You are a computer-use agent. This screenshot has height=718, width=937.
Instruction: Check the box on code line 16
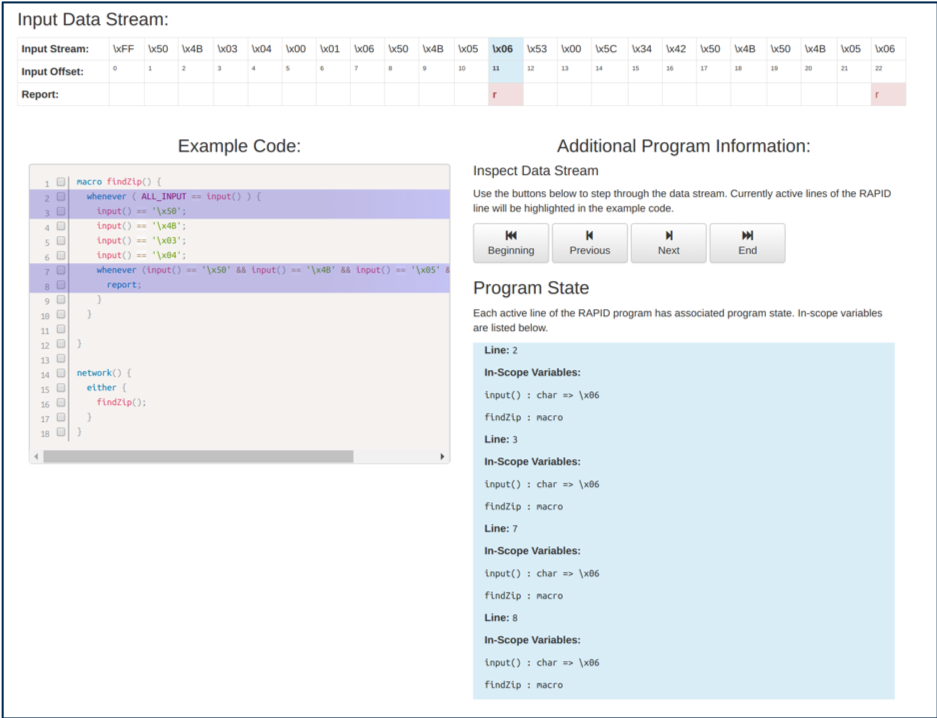(x=61, y=402)
